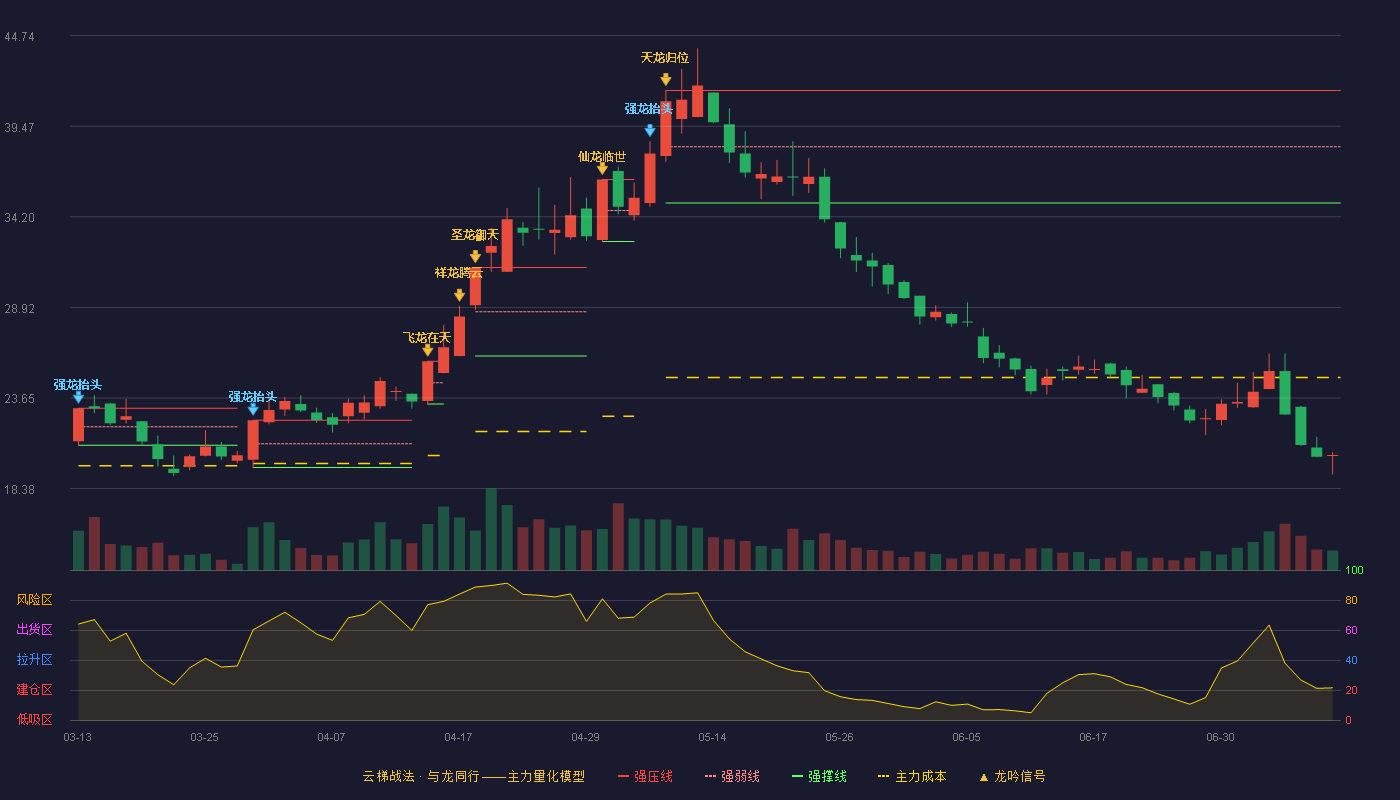Click the long solid green support line
Image resolution: width=1400 pixels, height=800 pixels.
1003,203
